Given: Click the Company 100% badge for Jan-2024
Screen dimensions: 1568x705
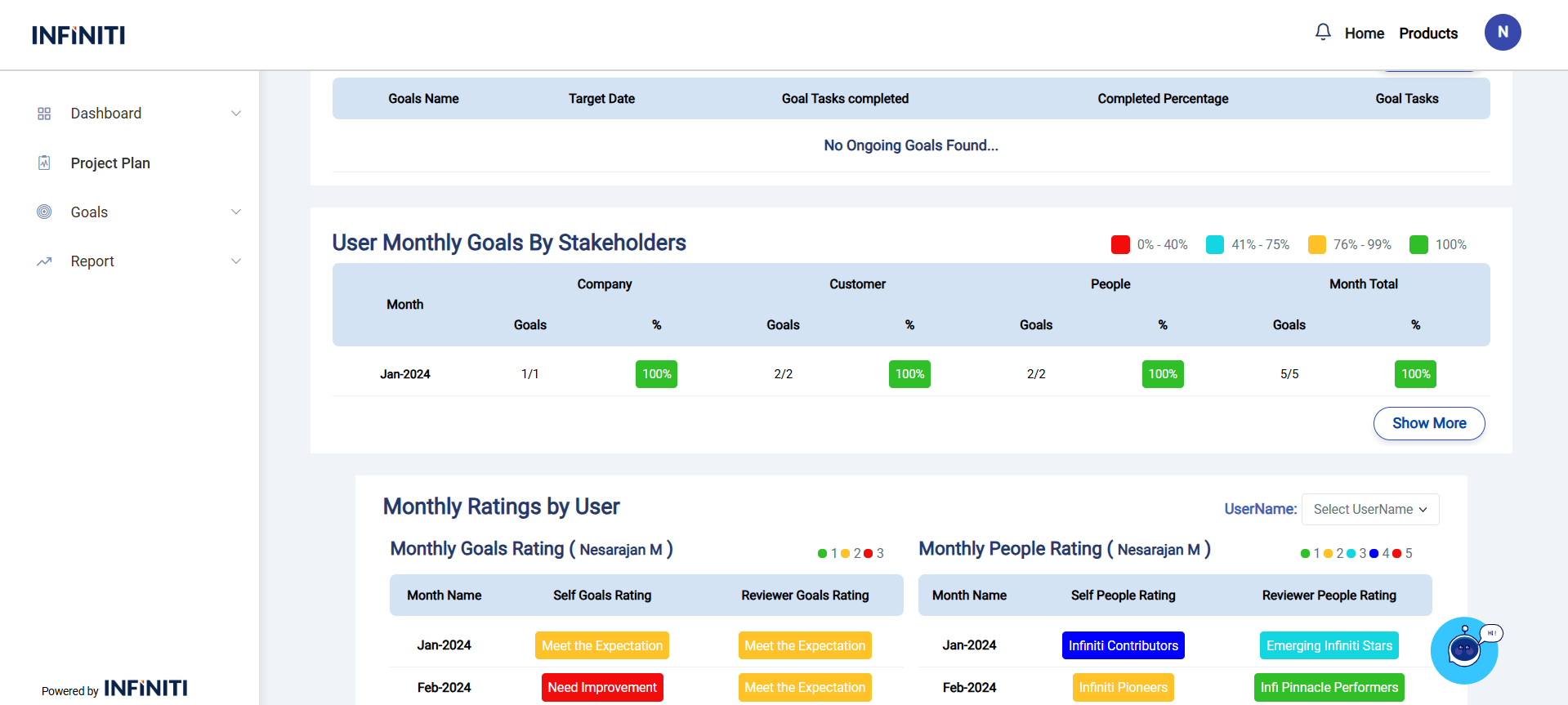Looking at the screenshot, I should point(656,374).
